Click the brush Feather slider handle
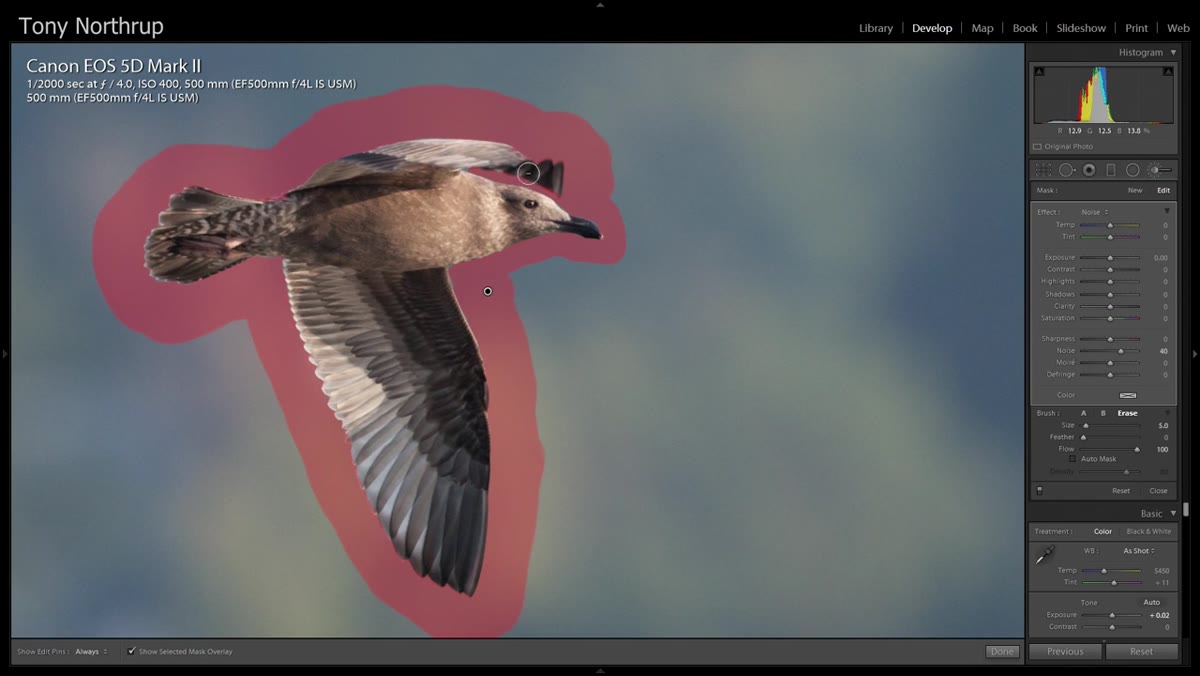Image resolution: width=1200 pixels, height=676 pixels. (x=1083, y=438)
